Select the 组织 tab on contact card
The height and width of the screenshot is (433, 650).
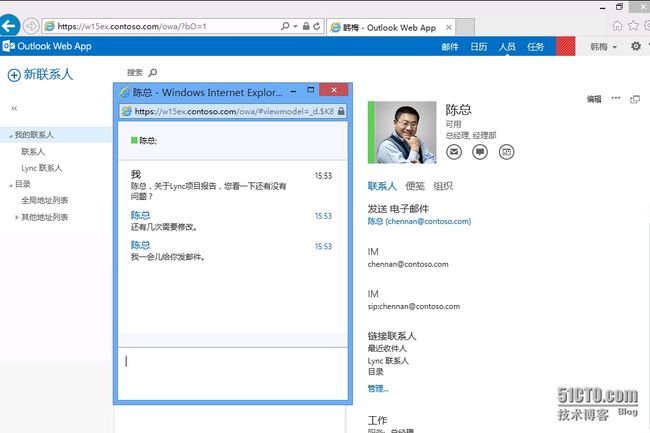tap(443, 186)
